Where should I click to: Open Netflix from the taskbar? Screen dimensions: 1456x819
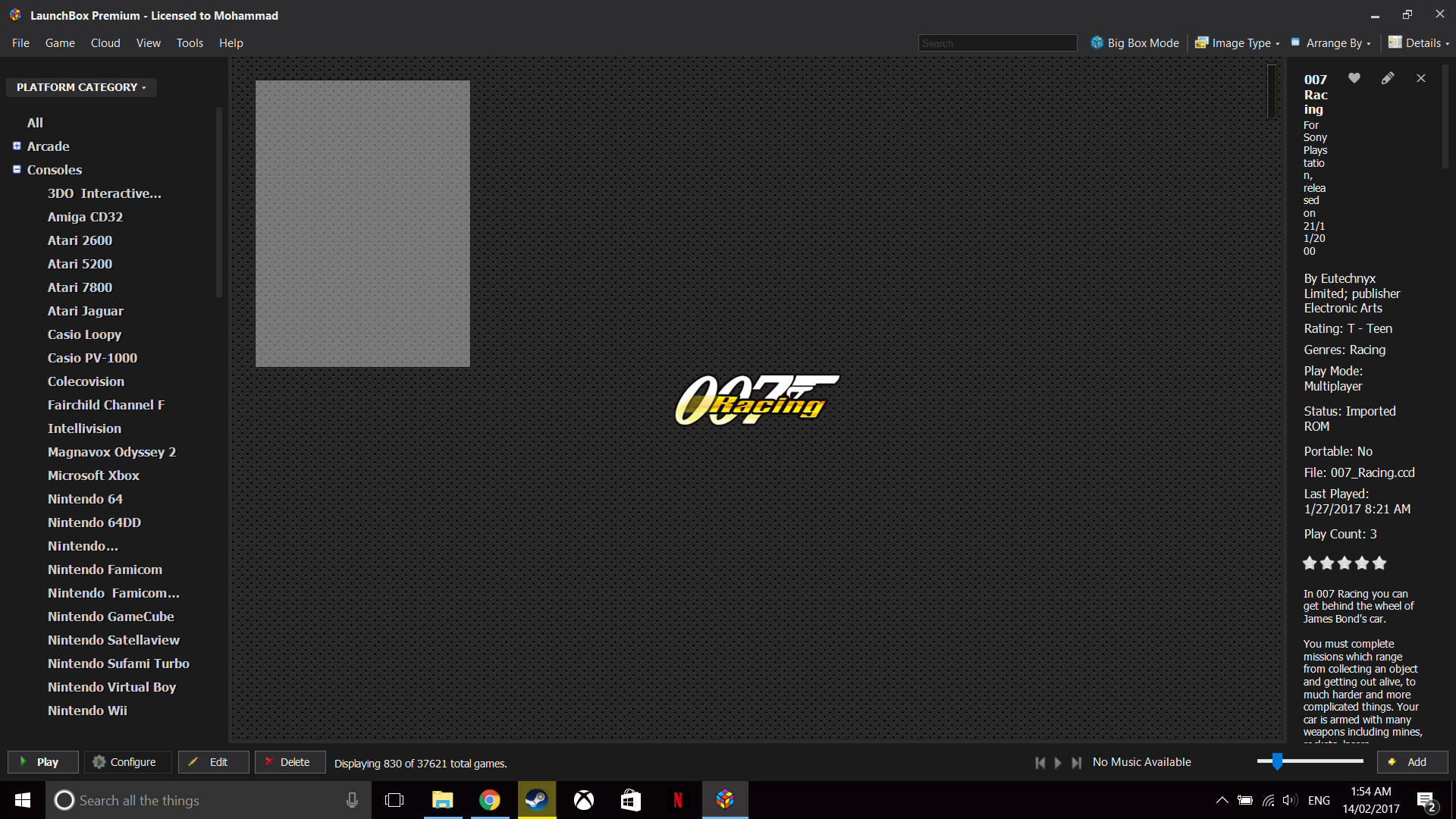point(678,800)
